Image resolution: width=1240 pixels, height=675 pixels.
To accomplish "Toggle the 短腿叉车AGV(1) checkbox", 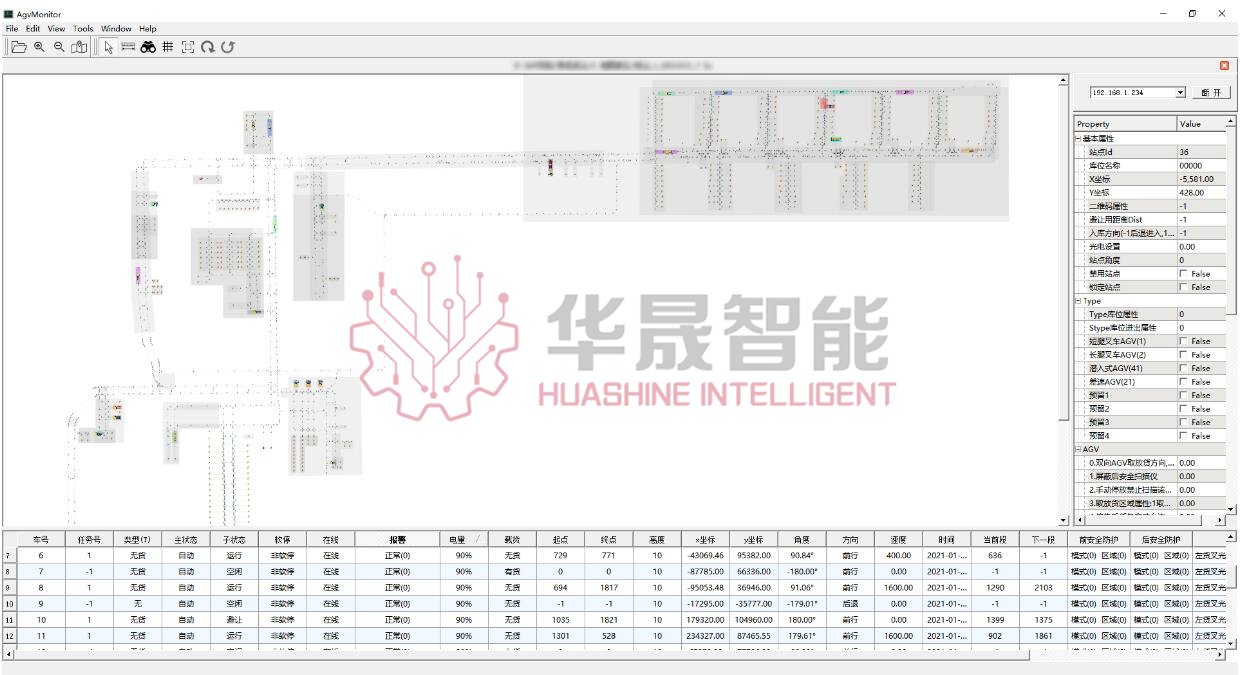I will [1184, 341].
